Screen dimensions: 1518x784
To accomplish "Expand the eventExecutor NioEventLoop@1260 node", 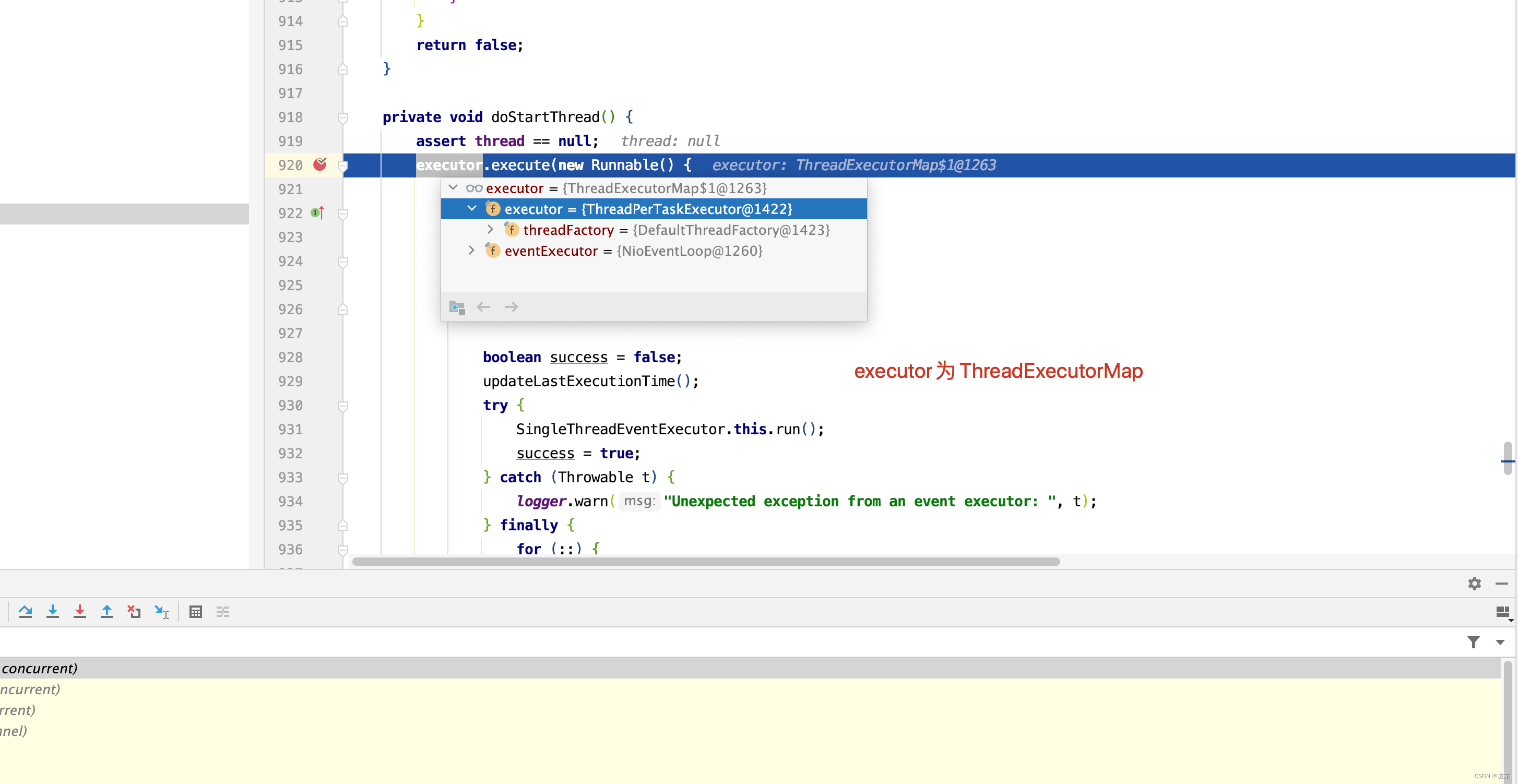I will coord(471,250).
